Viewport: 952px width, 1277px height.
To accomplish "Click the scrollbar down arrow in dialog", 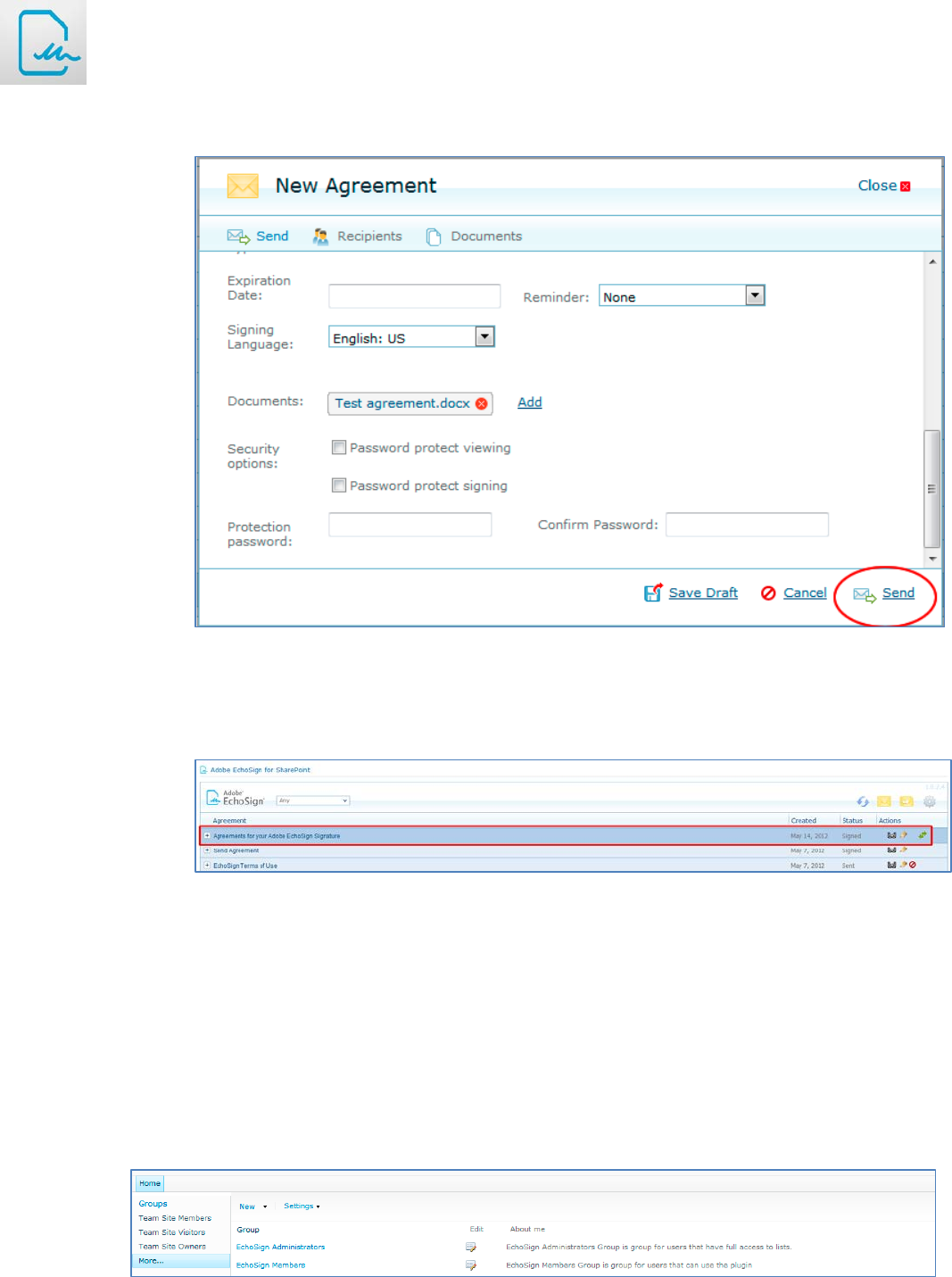I will point(931,559).
